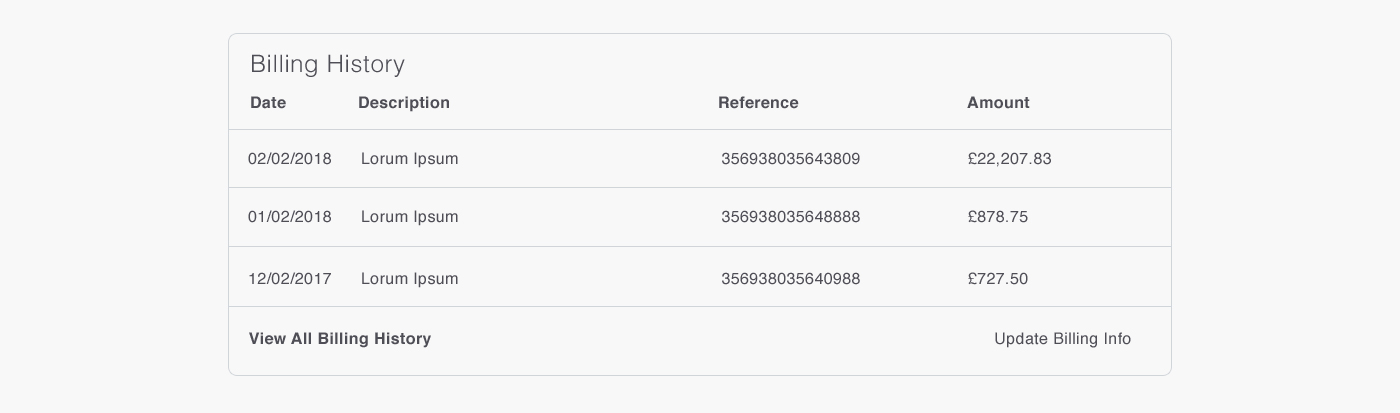Click reference number 356938035643809
This screenshot has height=413, width=1400.
[x=790, y=159]
